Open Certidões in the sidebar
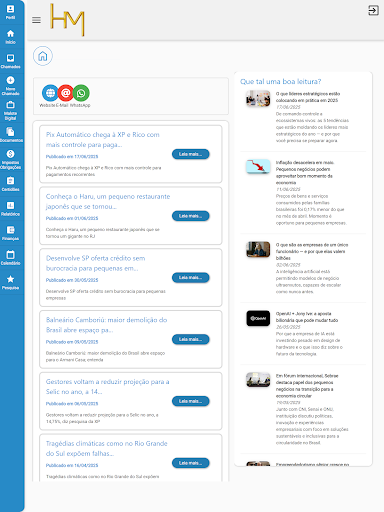 [x=10, y=184]
